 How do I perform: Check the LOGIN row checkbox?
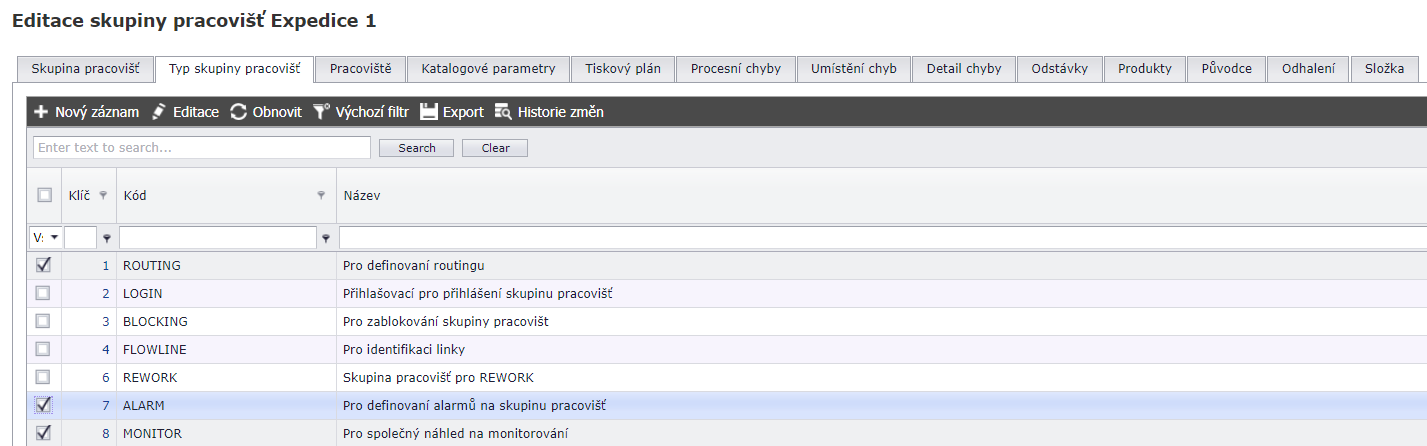43,293
